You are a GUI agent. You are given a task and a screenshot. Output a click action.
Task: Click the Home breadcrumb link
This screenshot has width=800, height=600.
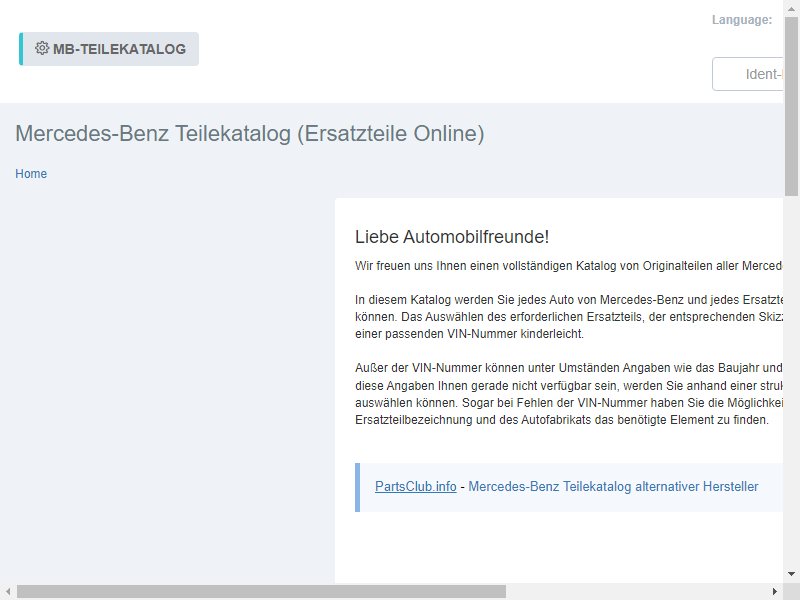coord(31,173)
